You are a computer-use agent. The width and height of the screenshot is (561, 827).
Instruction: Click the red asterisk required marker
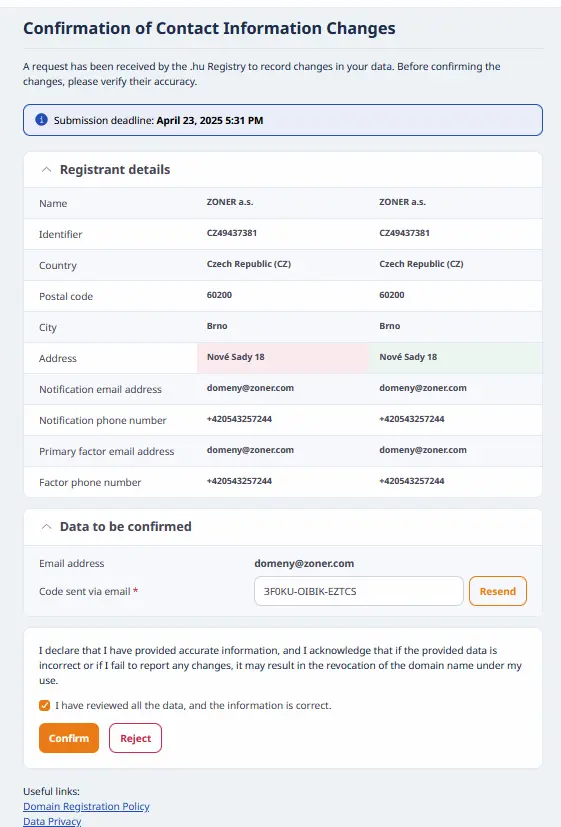pos(136,590)
